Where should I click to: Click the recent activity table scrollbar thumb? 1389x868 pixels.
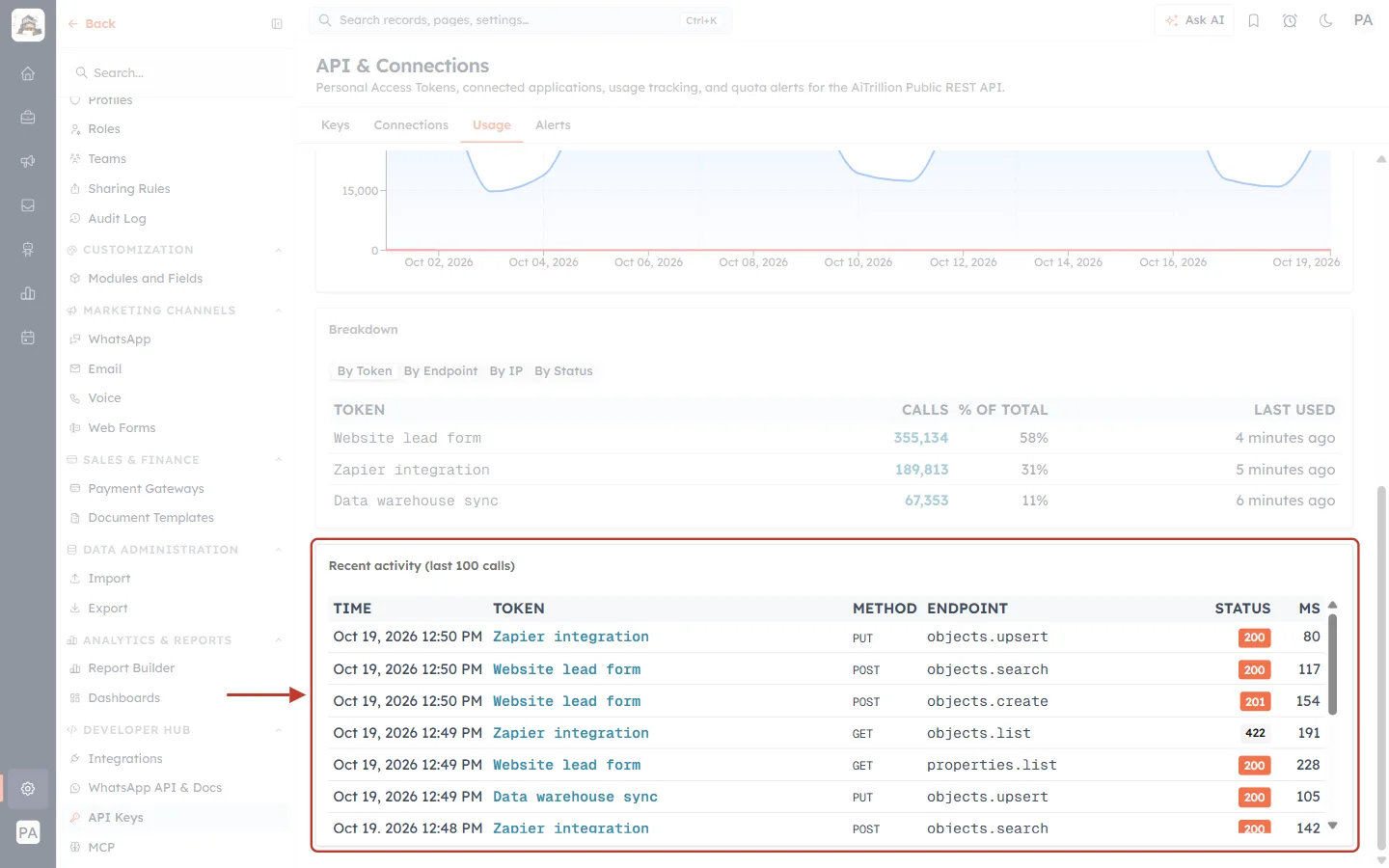pyautogui.click(x=1332, y=665)
